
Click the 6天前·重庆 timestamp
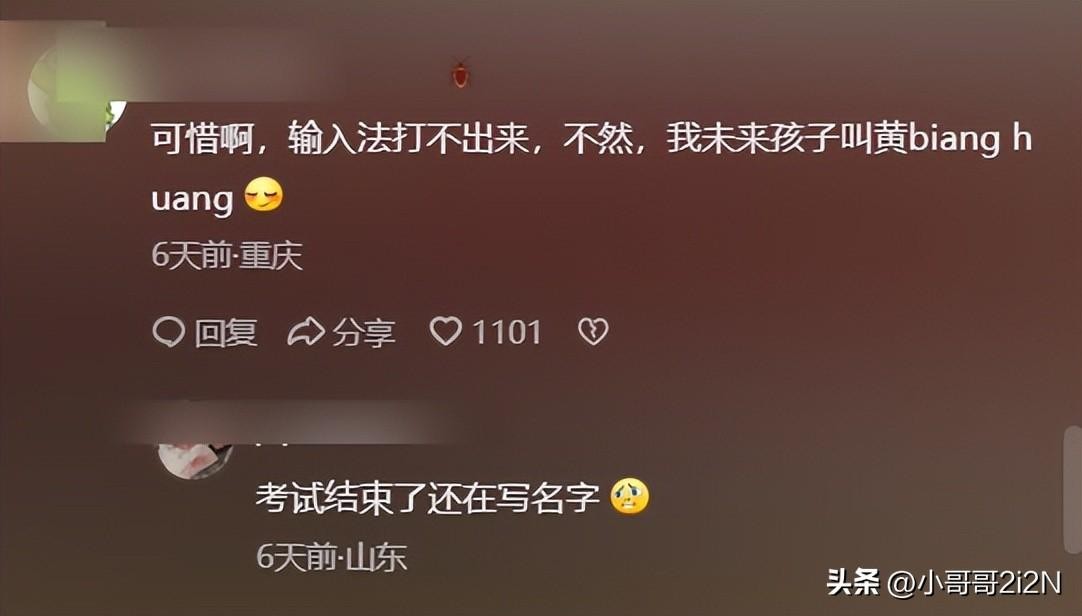pyautogui.click(x=227, y=255)
